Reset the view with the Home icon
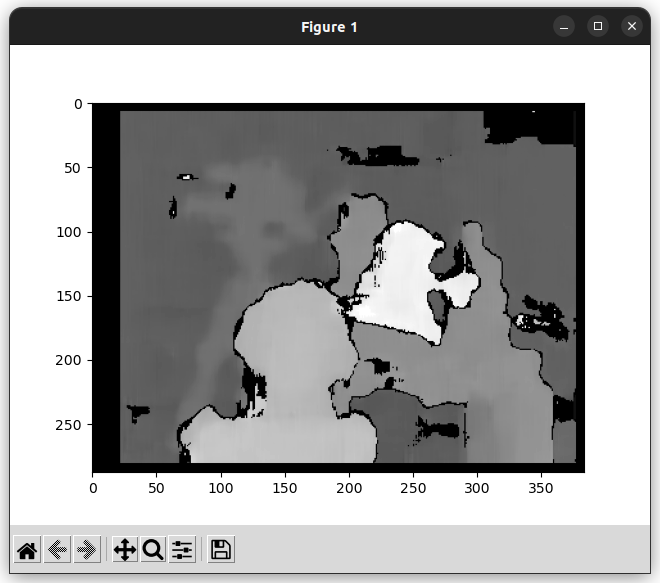The width and height of the screenshot is (660, 583). tap(27, 549)
